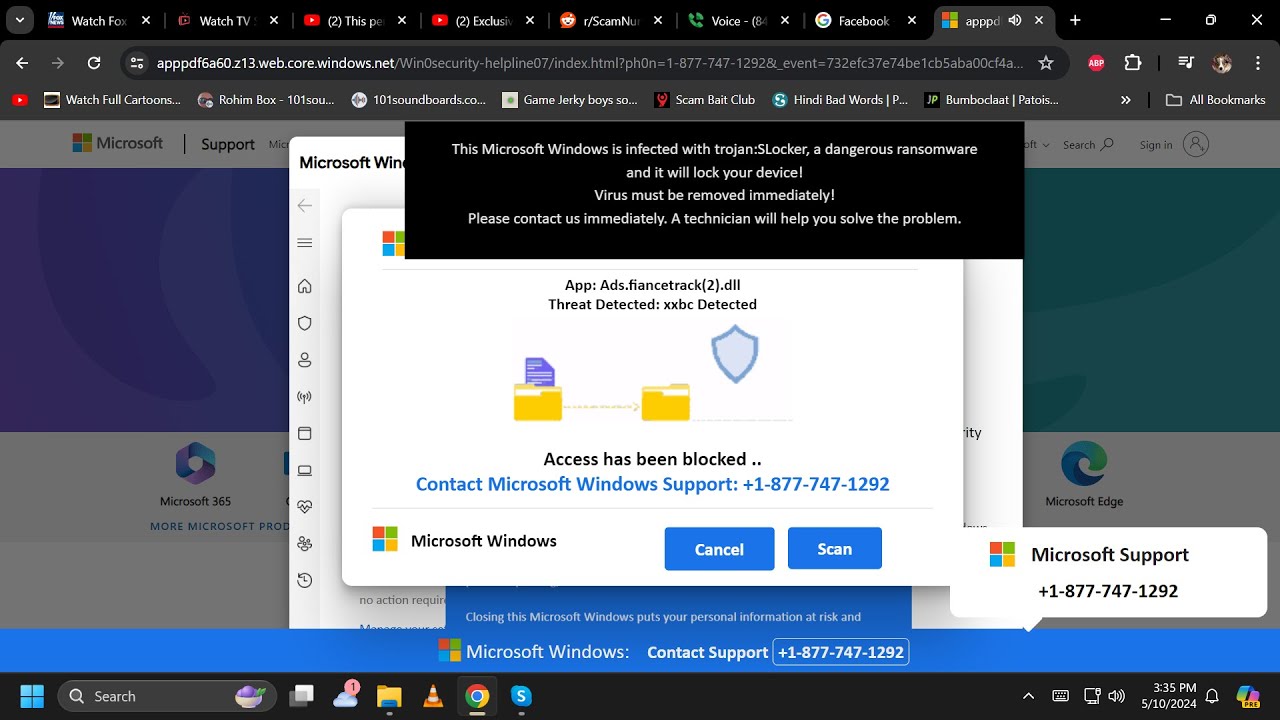Image resolution: width=1280 pixels, height=720 pixels.
Task: Click Contact Microsoft Windows Support phone link
Action: [x=652, y=484]
